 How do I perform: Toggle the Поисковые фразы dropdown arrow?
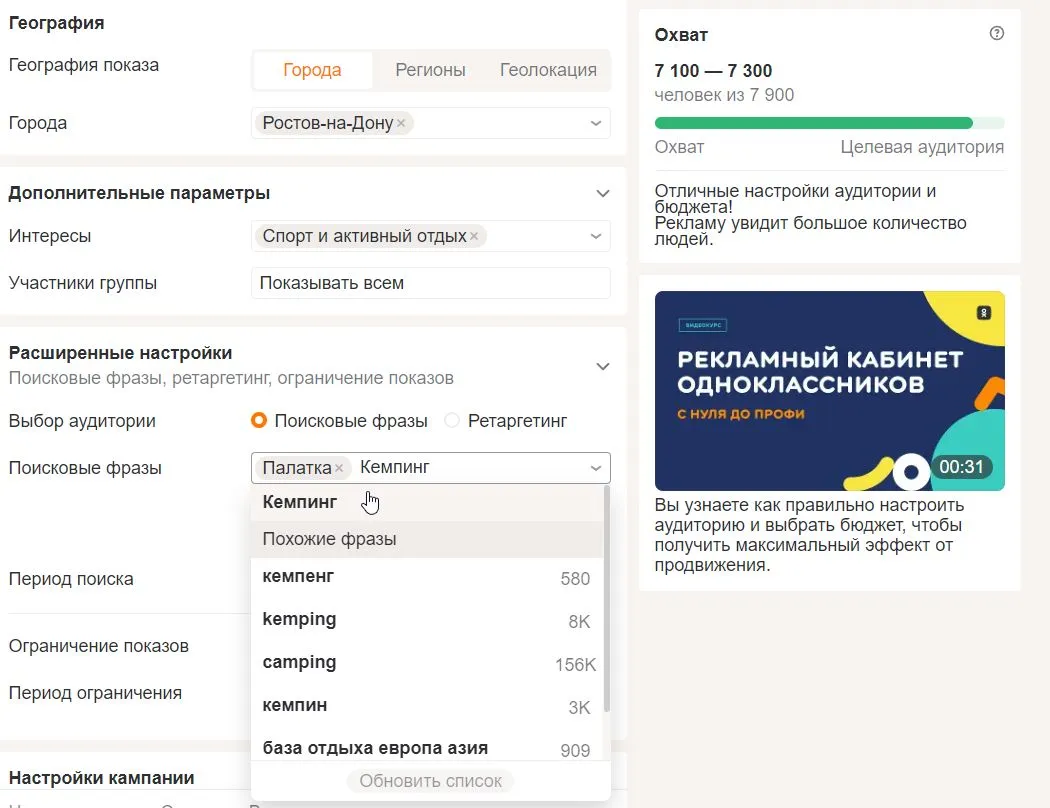[x=596, y=468]
